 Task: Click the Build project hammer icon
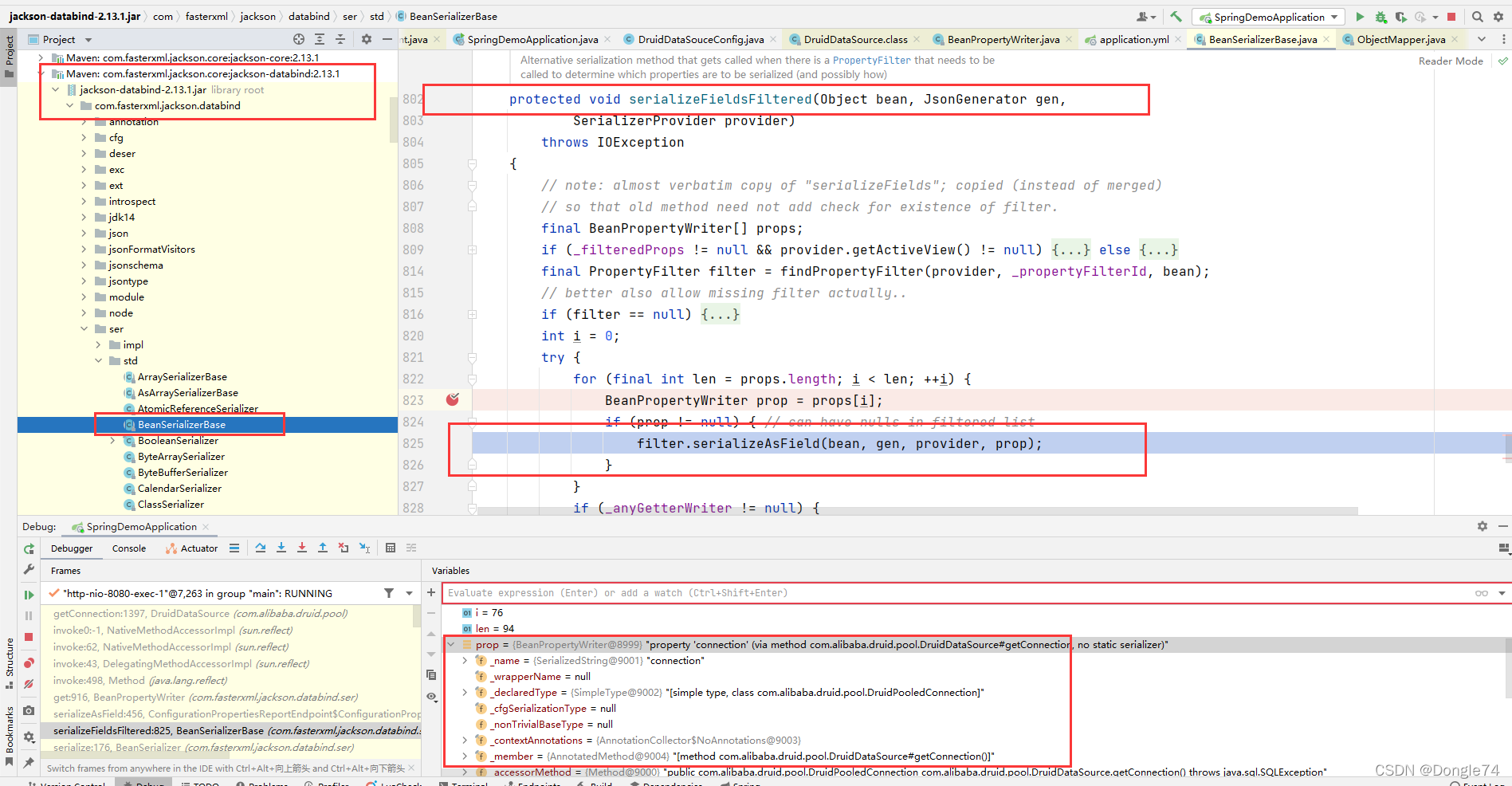point(1176,17)
